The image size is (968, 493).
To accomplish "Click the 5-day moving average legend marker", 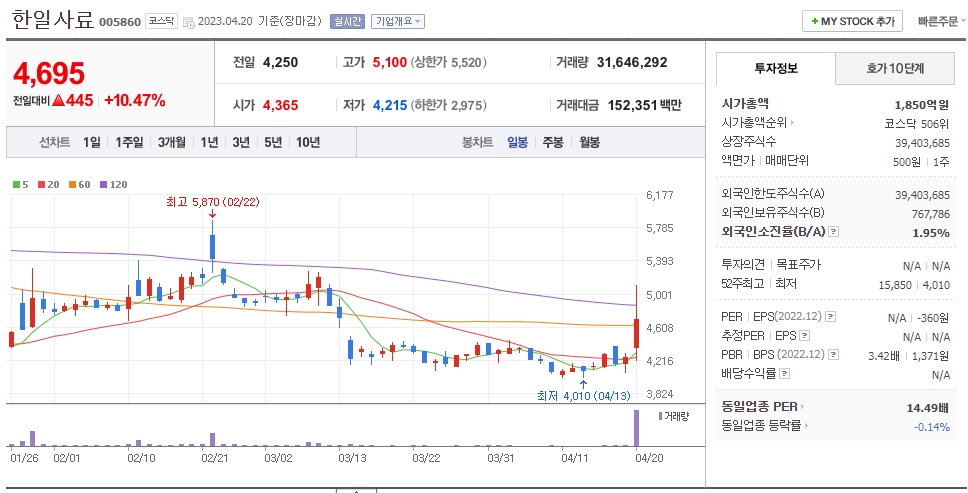I will [x=16, y=184].
